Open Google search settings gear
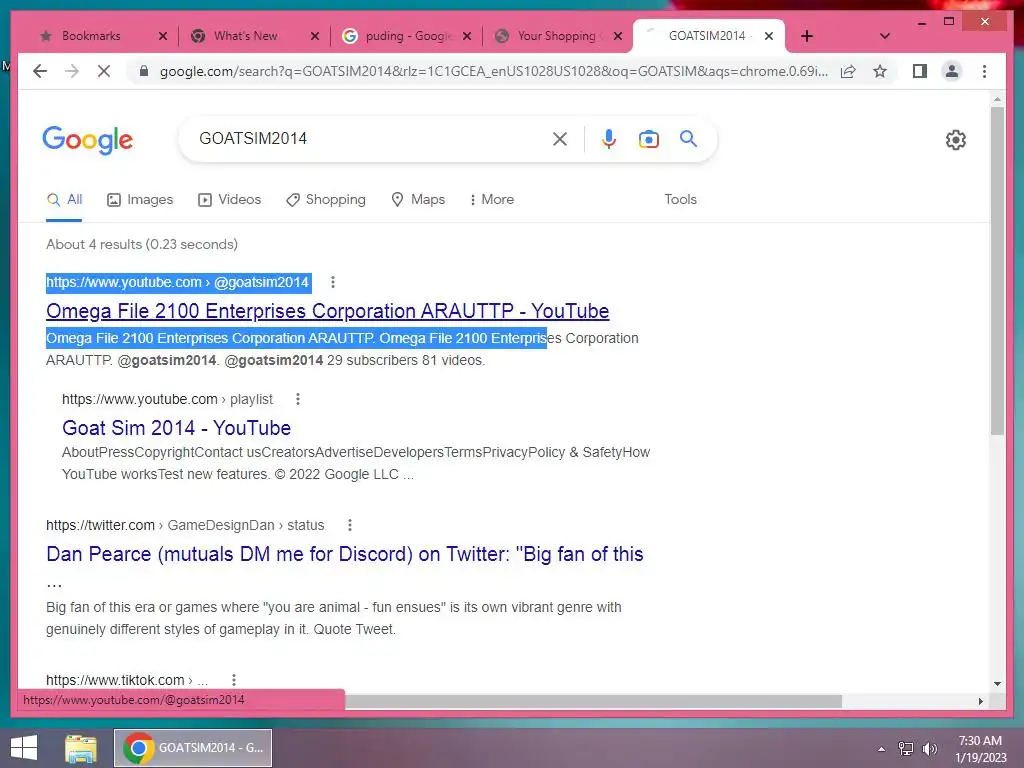This screenshot has width=1024, height=768. [955, 140]
